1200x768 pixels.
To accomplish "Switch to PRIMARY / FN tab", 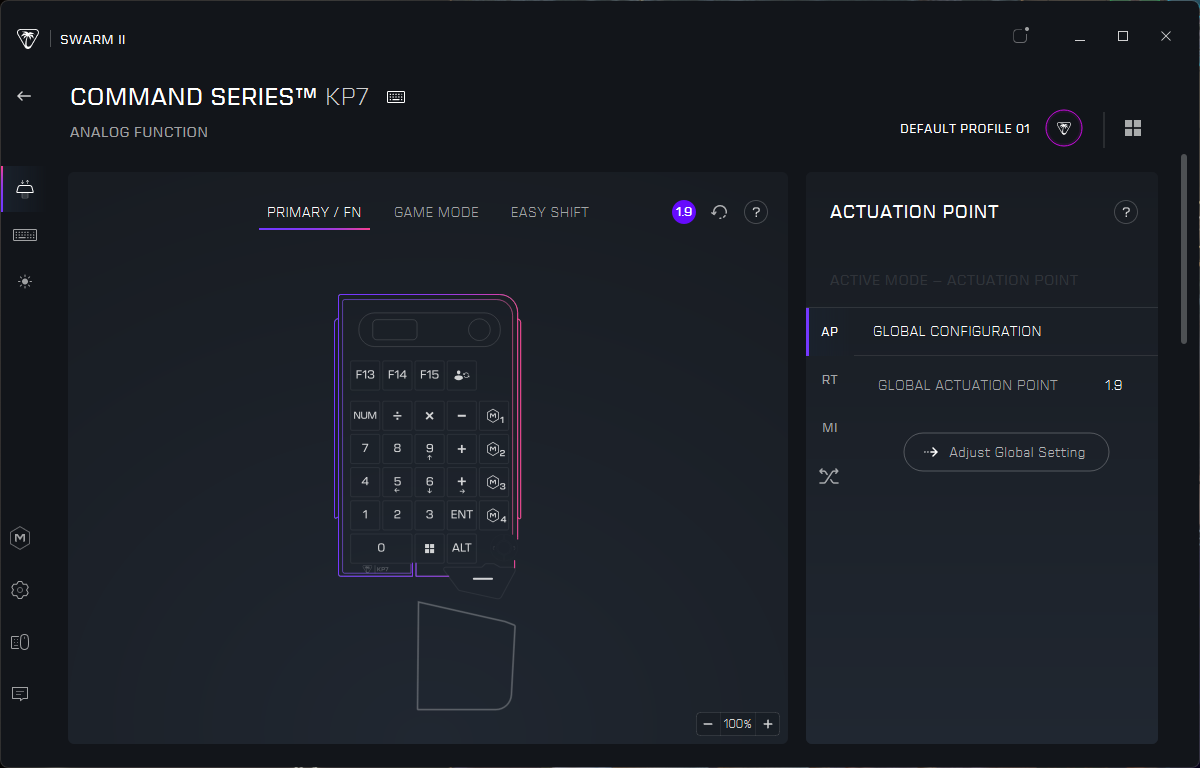I will (314, 212).
